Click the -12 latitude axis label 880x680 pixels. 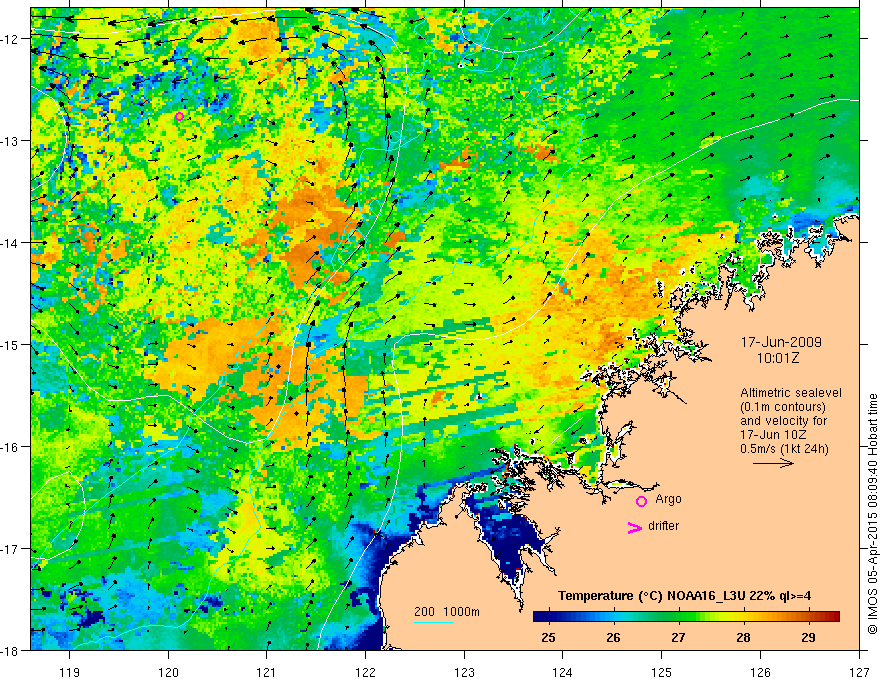[10, 39]
